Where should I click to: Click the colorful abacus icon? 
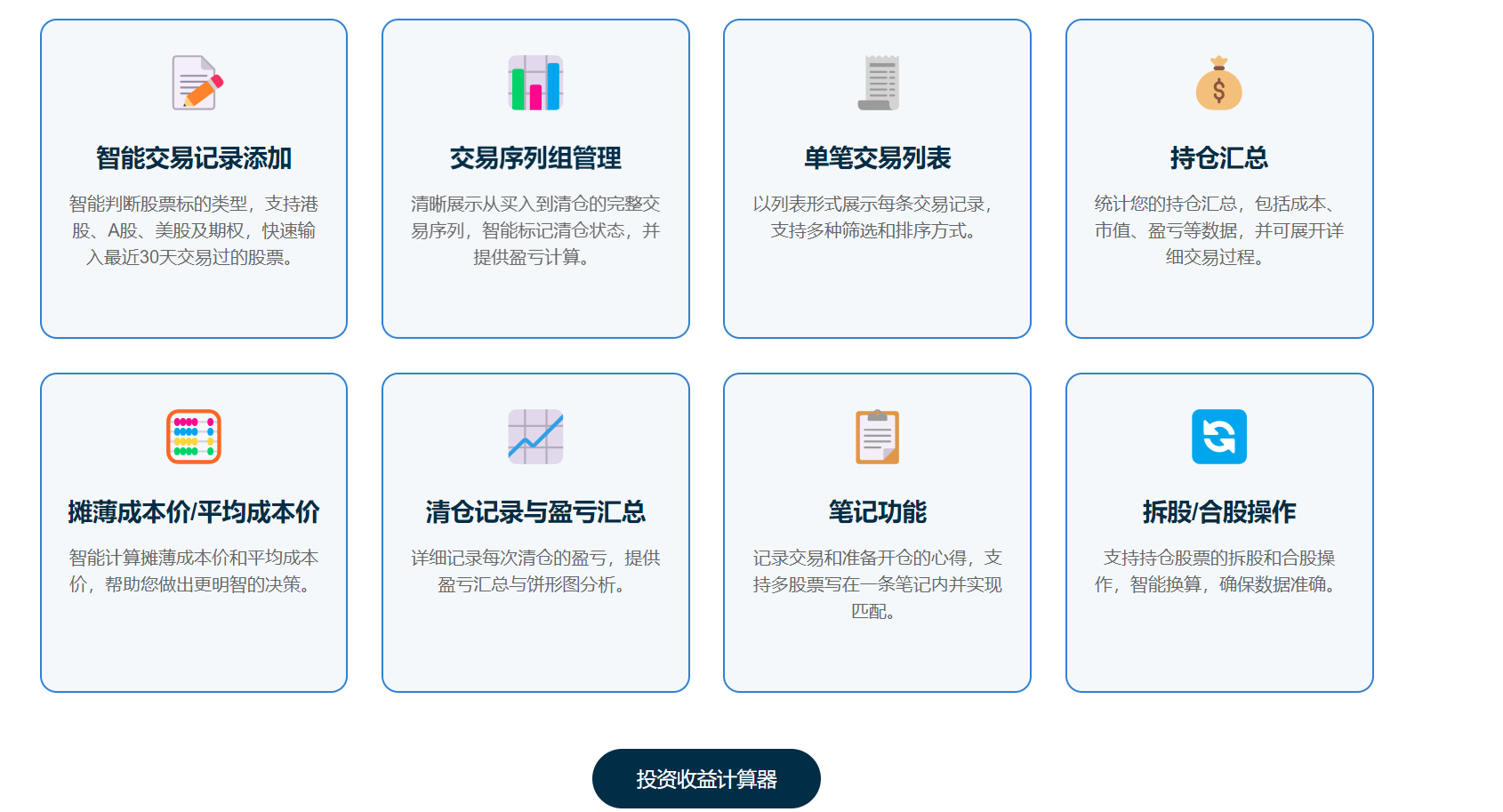[x=194, y=437]
